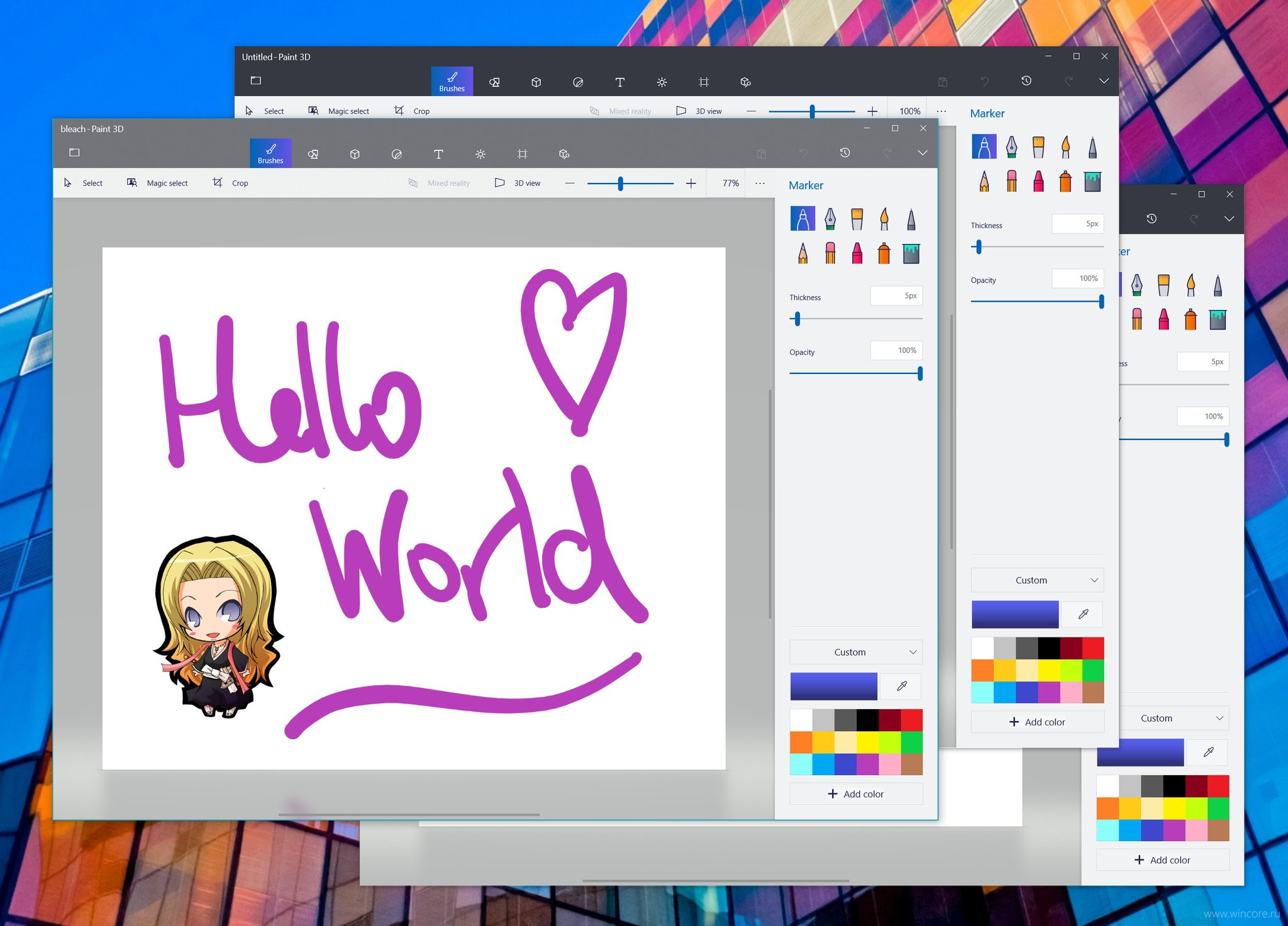The image size is (1288, 926).
Task: Pick the eyedropper in bleach window
Action: click(901, 686)
